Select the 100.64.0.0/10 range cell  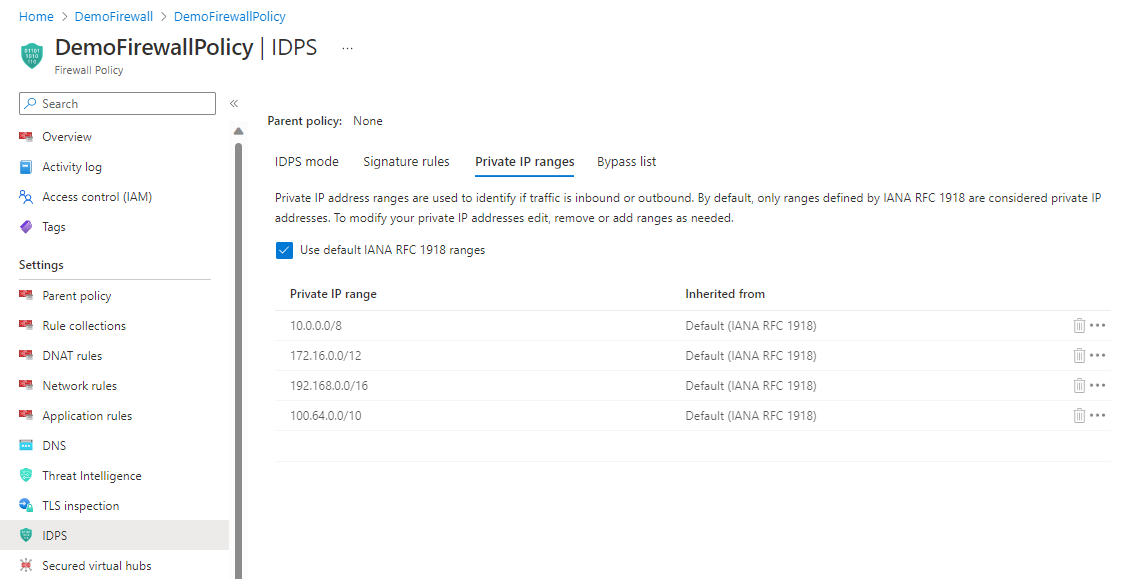click(x=326, y=416)
